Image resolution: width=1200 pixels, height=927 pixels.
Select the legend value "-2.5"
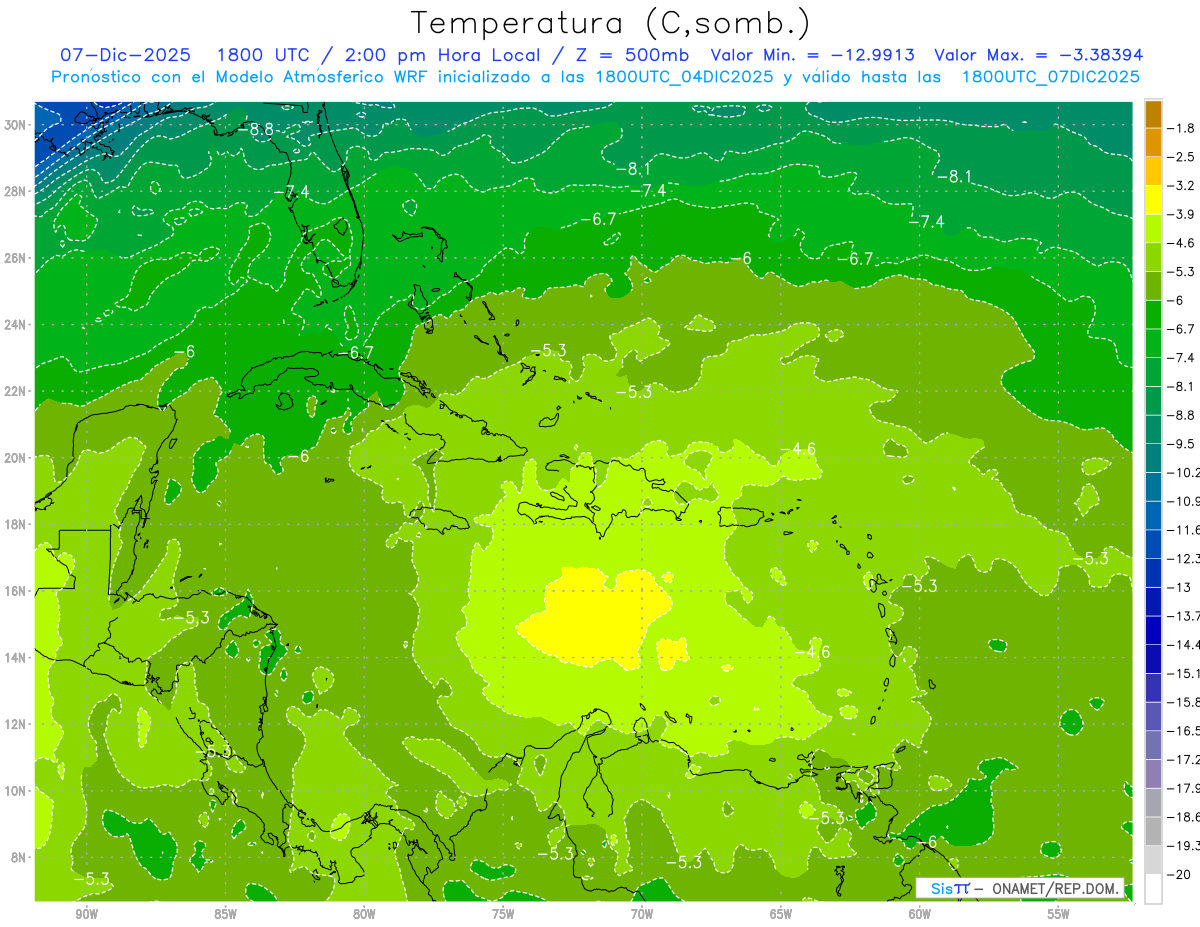1183,157
